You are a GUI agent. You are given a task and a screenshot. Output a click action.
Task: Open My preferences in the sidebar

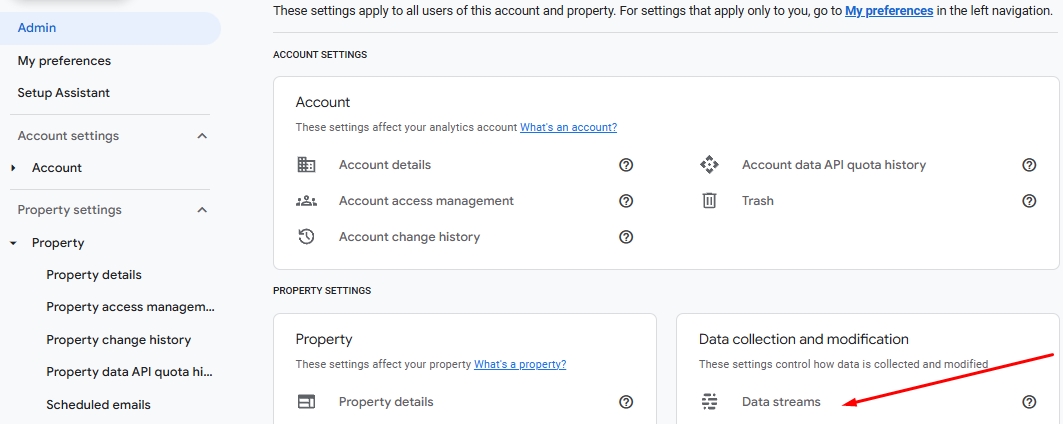[64, 60]
